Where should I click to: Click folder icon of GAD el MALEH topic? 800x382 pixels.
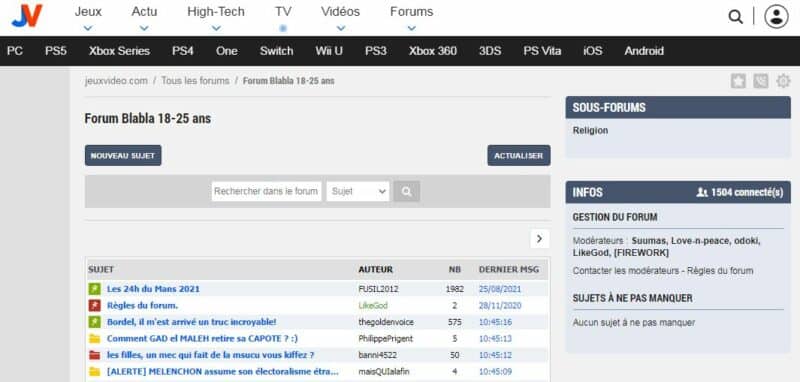94,339
